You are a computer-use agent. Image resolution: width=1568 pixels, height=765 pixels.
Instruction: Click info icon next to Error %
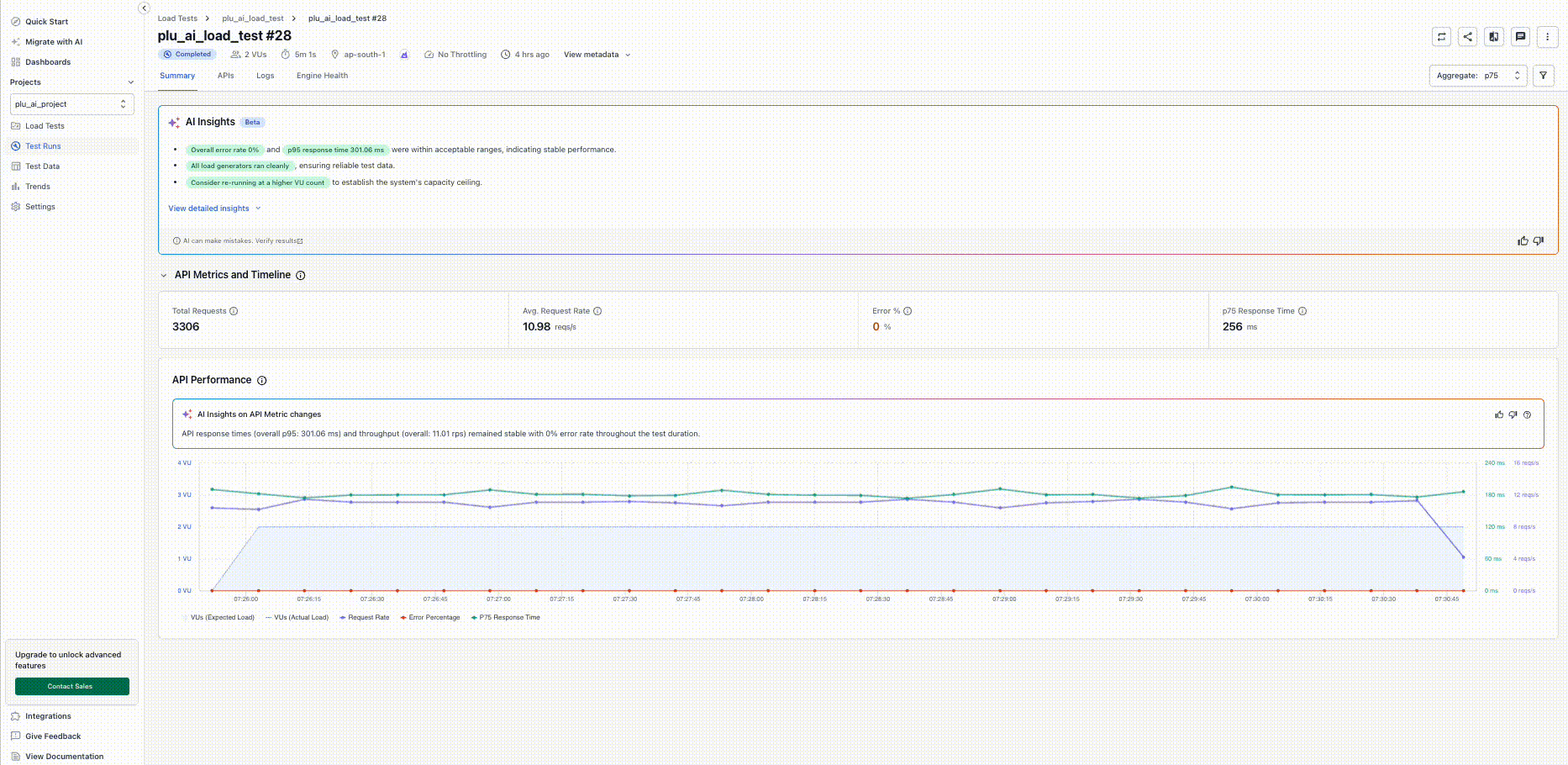[908, 311]
